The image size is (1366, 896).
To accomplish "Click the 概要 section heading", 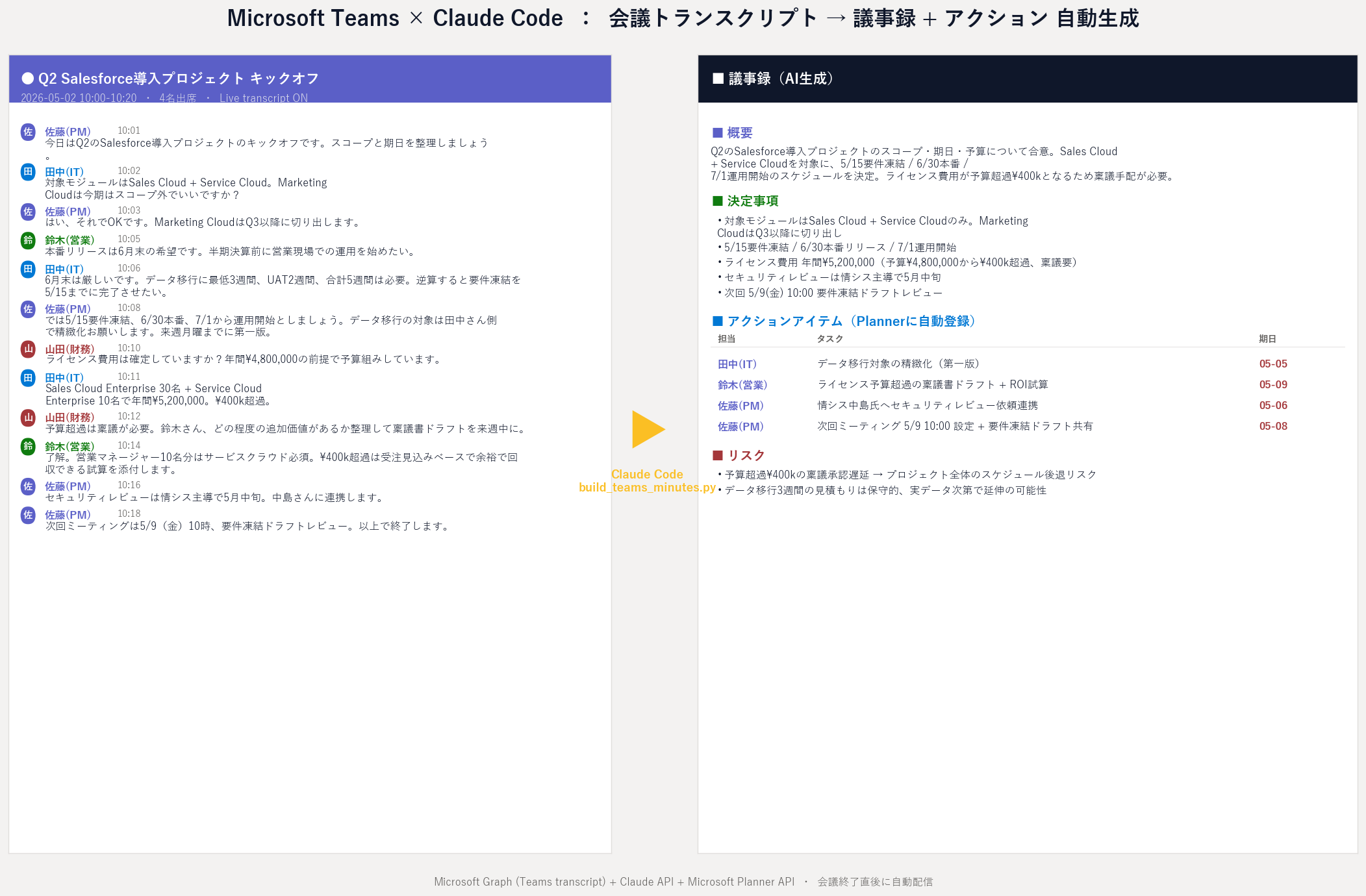I will point(740,132).
